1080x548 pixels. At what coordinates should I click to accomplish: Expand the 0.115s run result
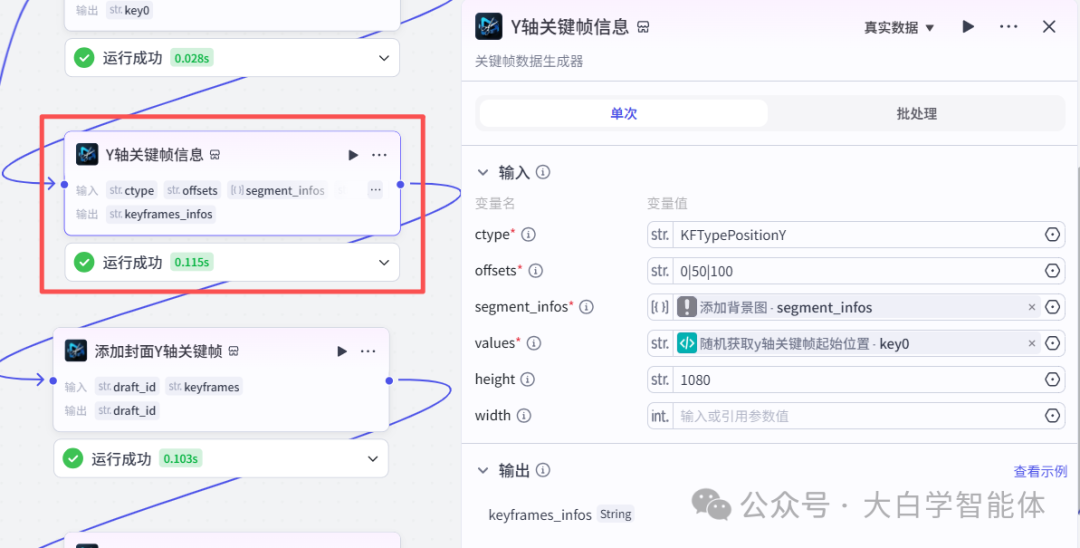coord(384,262)
